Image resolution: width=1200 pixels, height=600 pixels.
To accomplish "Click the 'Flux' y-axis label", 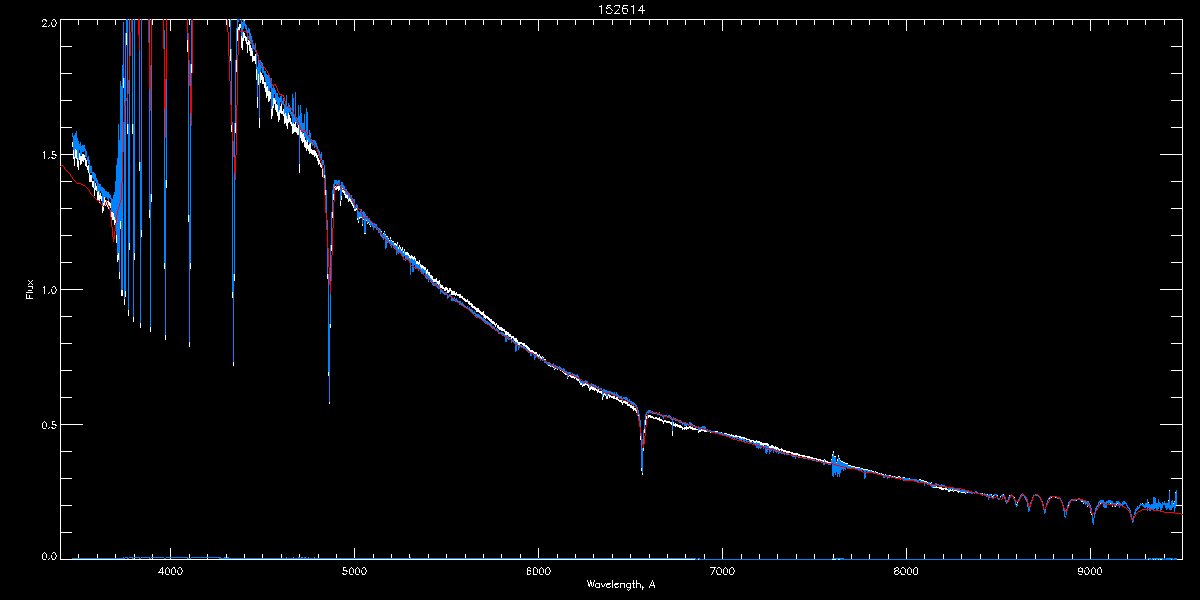I will pyautogui.click(x=30, y=289).
